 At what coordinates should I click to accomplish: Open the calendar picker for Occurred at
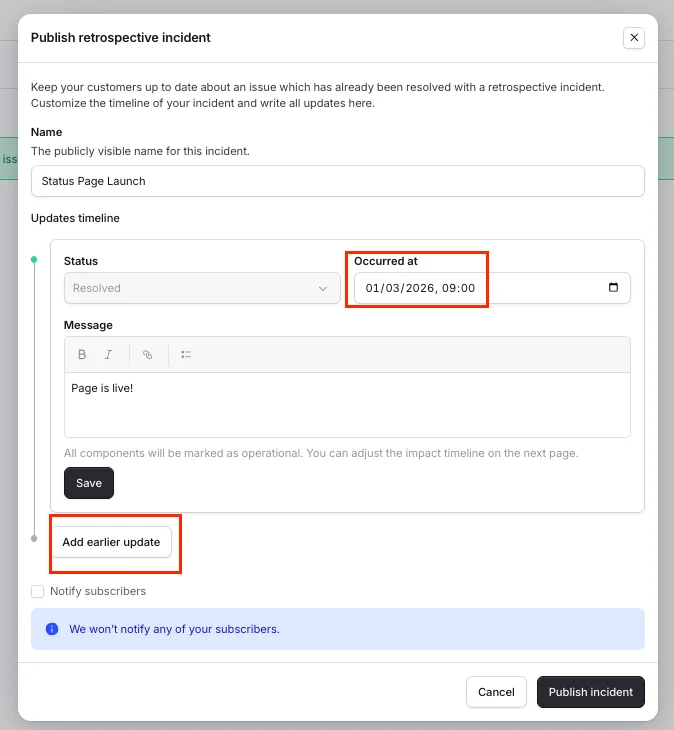pos(613,287)
